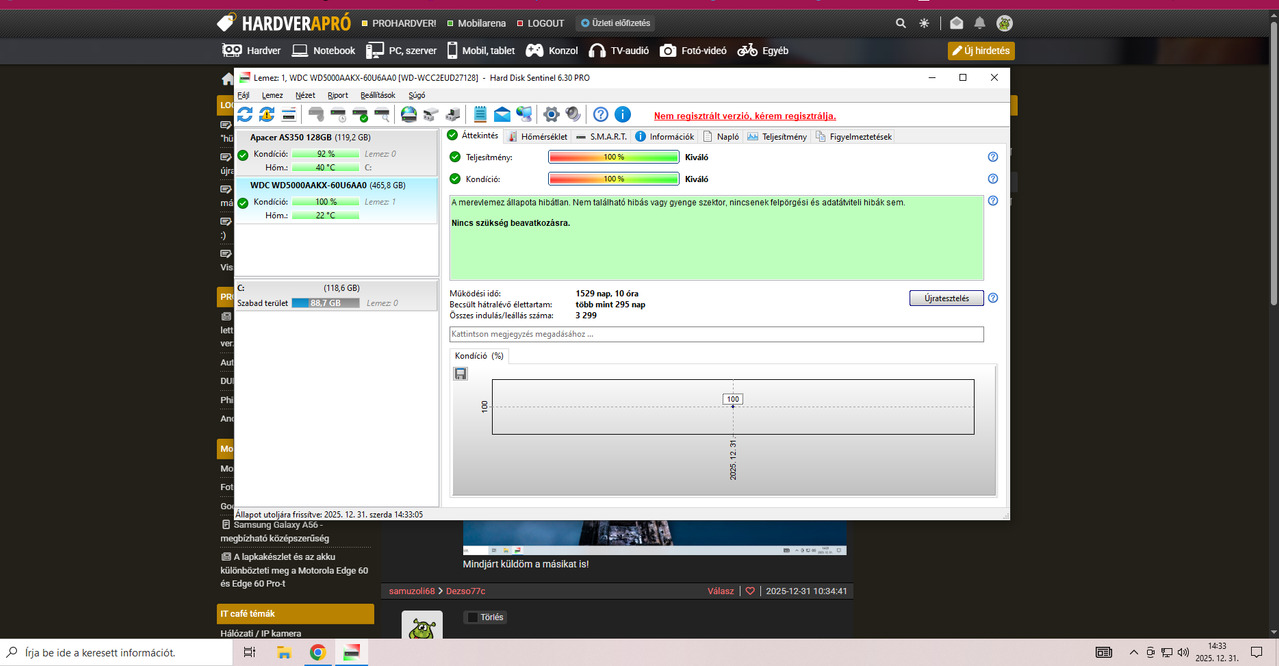Screen dimensions: 1279x666
Task: Click the speaker sound toolbar icon
Action: coord(572,115)
